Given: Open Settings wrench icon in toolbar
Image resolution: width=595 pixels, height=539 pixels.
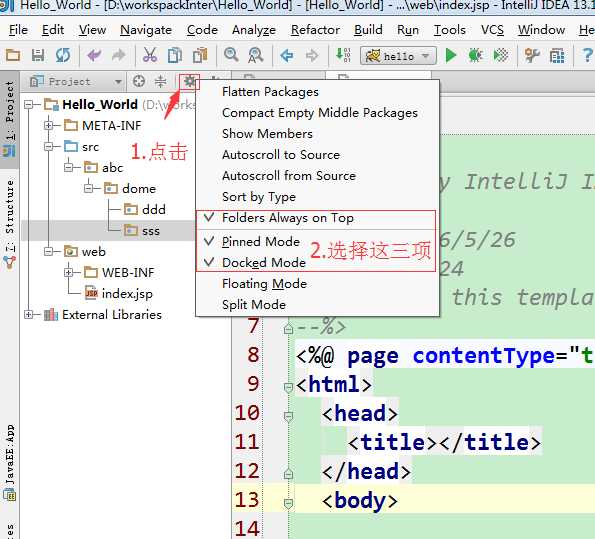Looking at the screenshot, I should [532, 55].
